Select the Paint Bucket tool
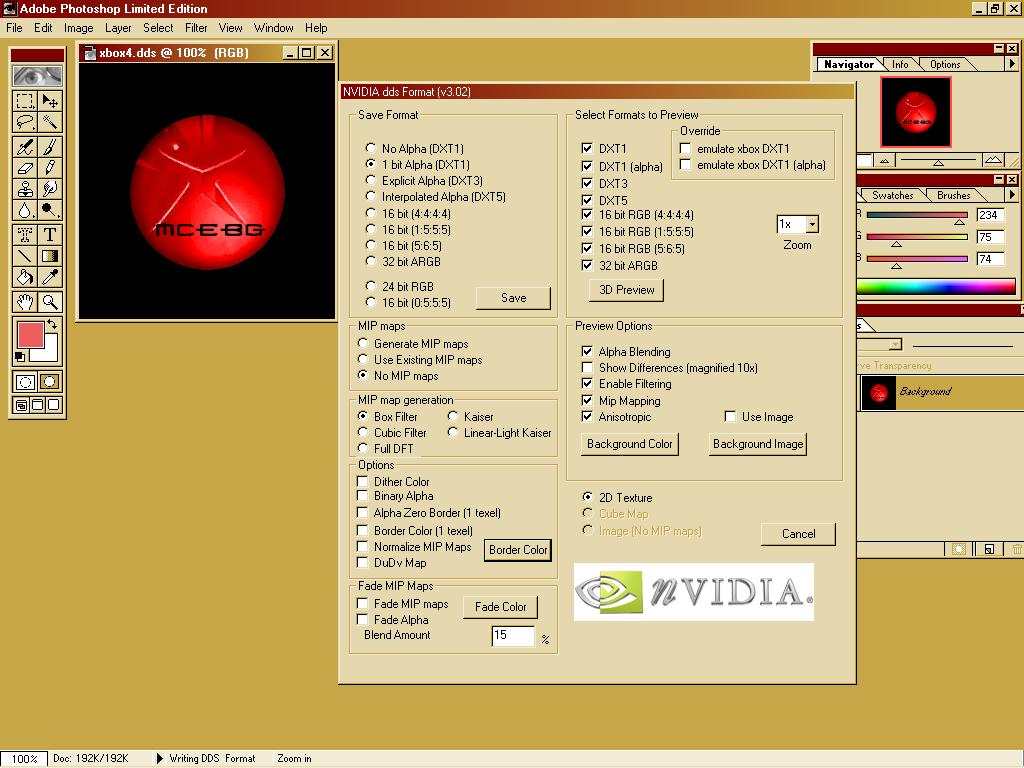The height and width of the screenshot is (768, 1024). point(25,278)
